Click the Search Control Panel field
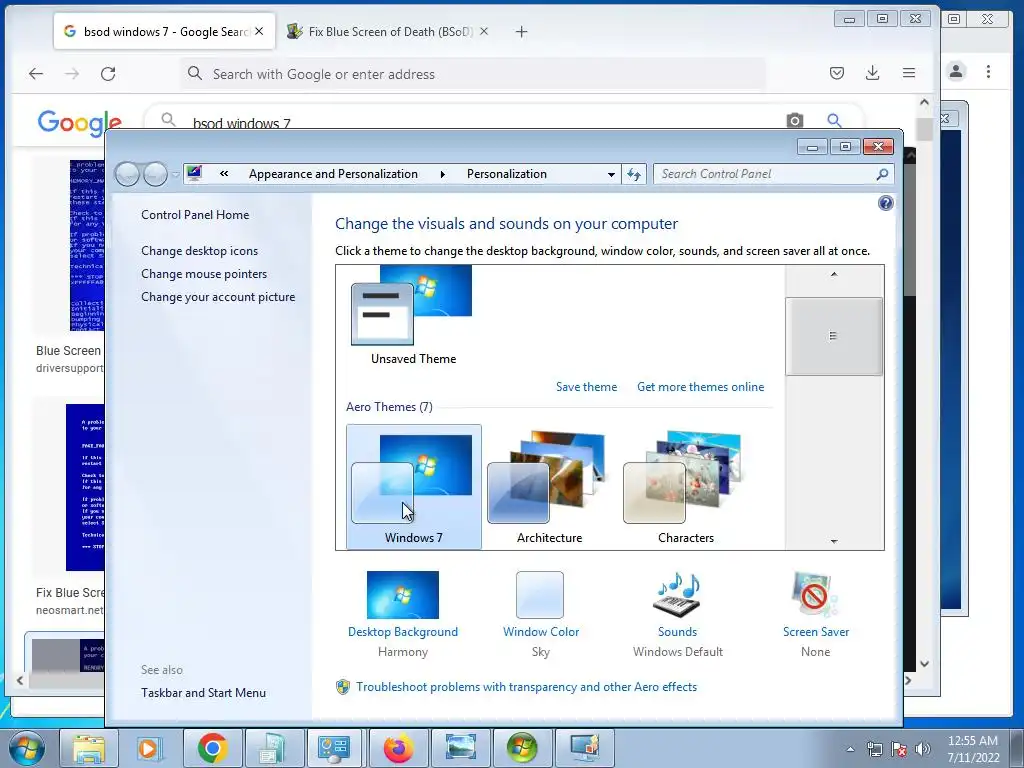This screenshot has width=1024, height=768. 773,174
